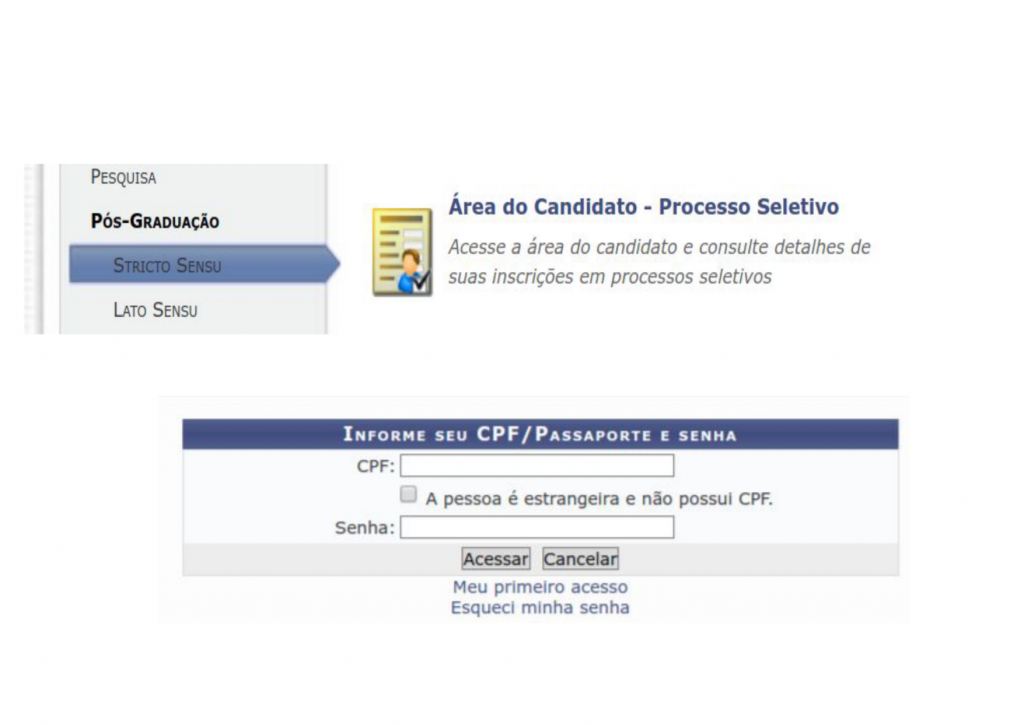Follow the Meu primeiro acesso link
1024x725 pixels.
(x=540, y=587)
